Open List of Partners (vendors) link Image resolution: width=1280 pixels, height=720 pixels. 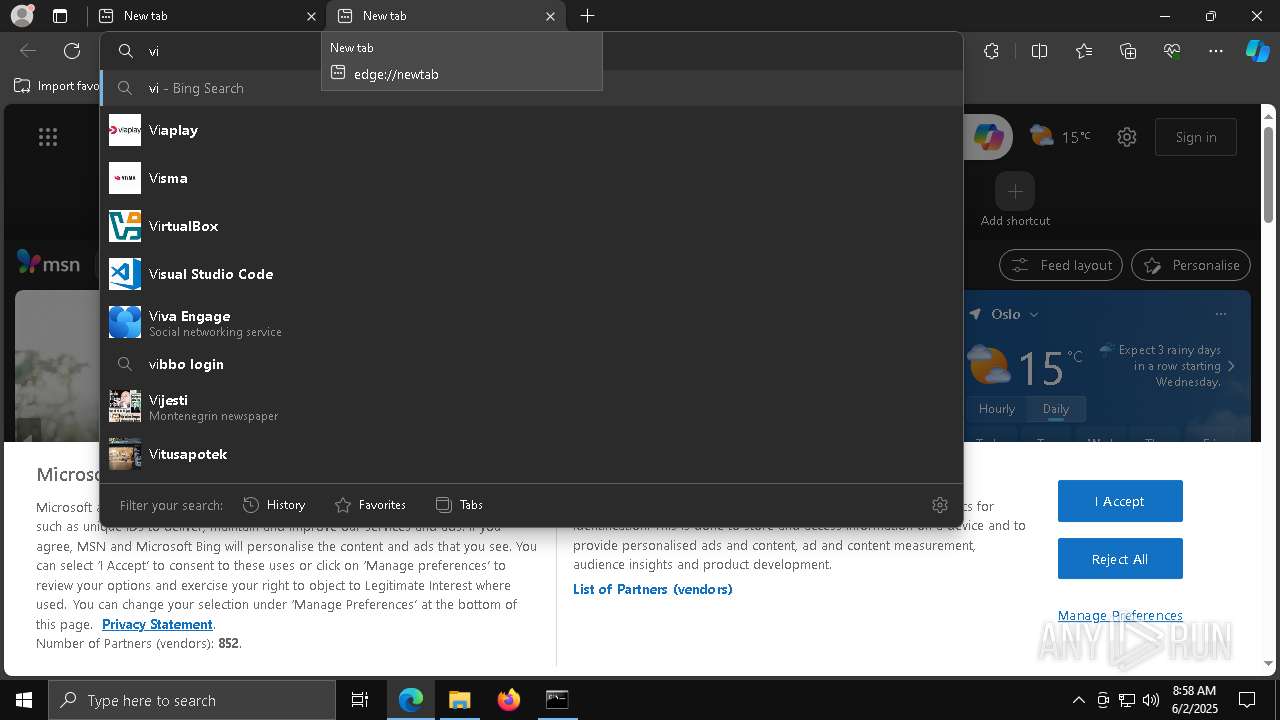coord(653,589)
